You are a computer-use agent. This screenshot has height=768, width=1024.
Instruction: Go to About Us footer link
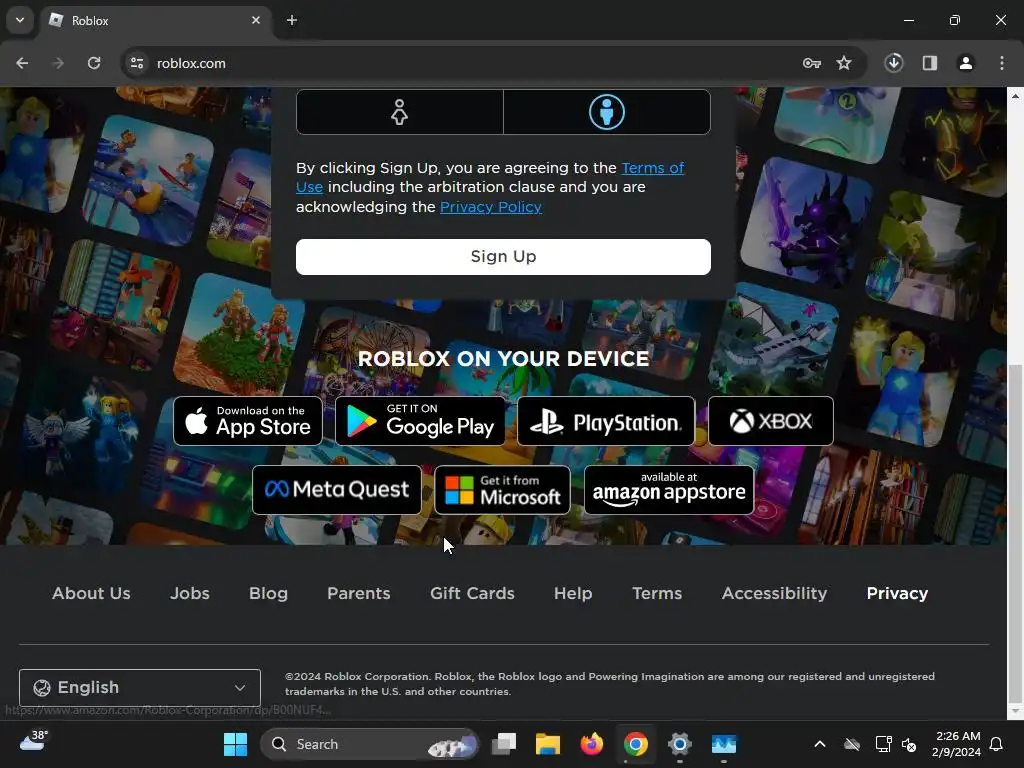[x=91, y=593]
